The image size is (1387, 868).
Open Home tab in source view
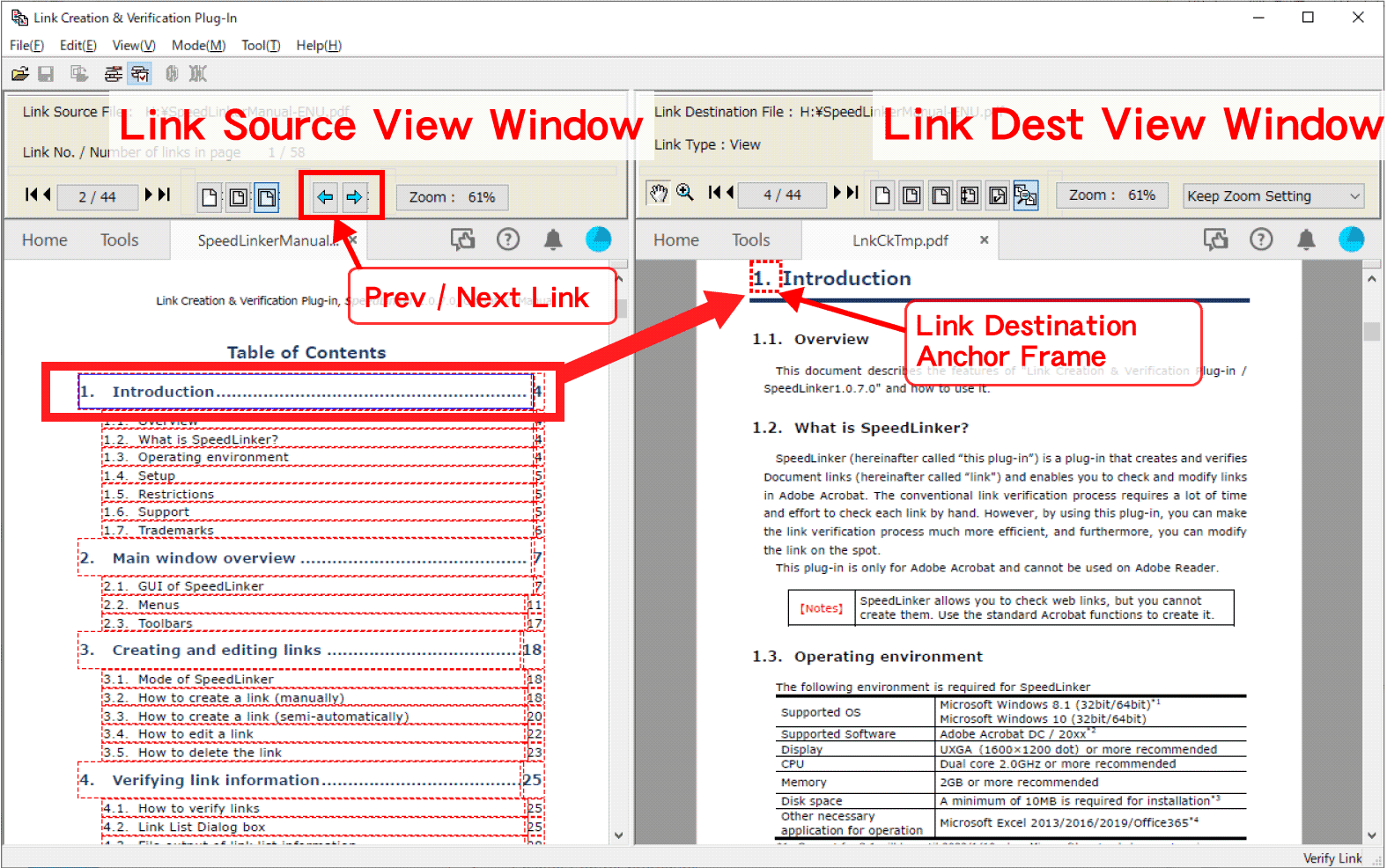tap(45, 240)
